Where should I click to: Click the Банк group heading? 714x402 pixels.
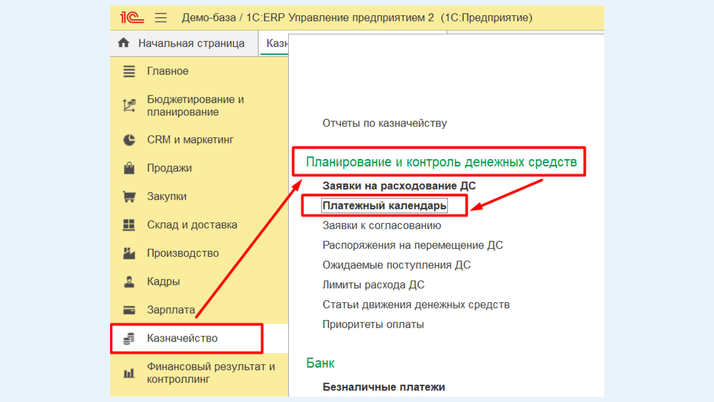320,363
